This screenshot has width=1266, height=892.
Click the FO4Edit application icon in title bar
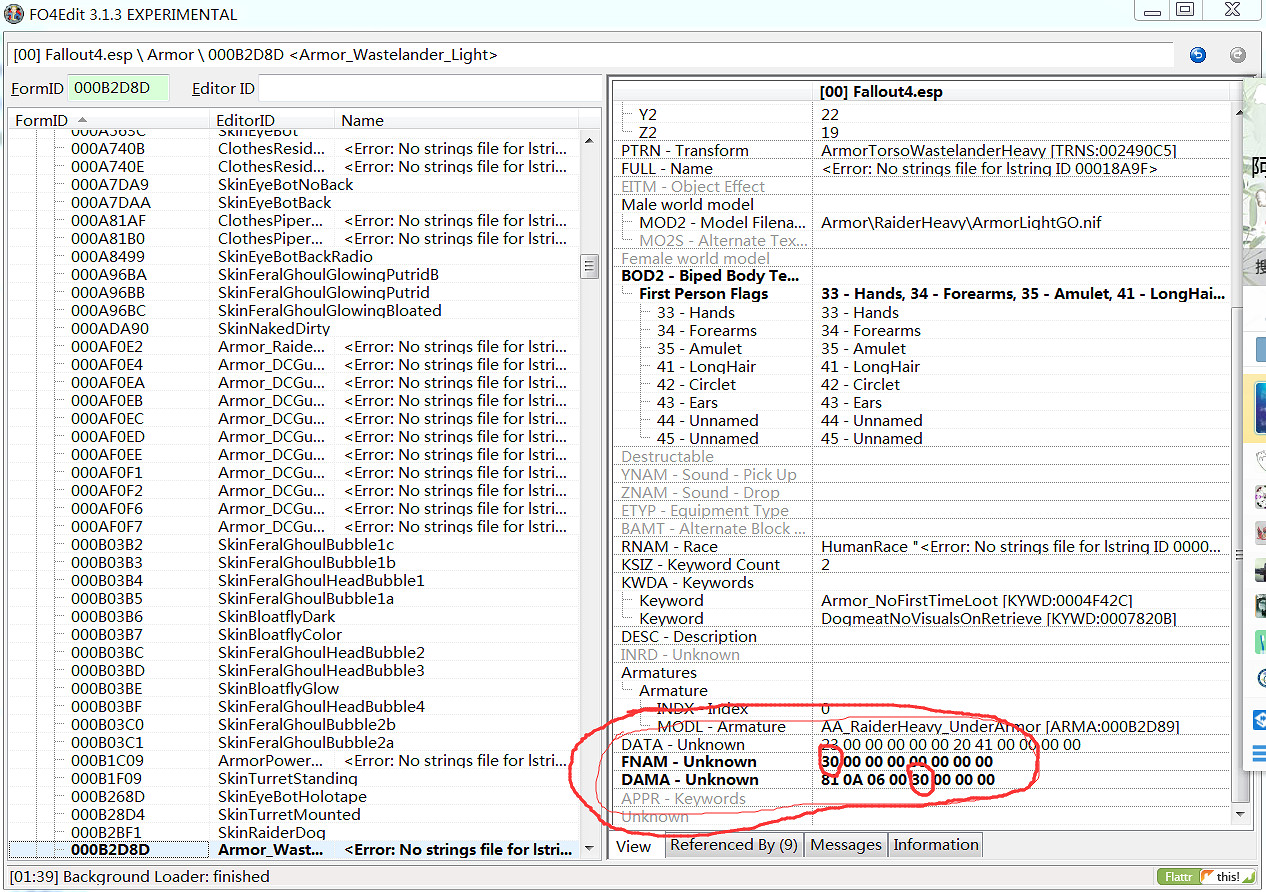click(x=13, y=14)
